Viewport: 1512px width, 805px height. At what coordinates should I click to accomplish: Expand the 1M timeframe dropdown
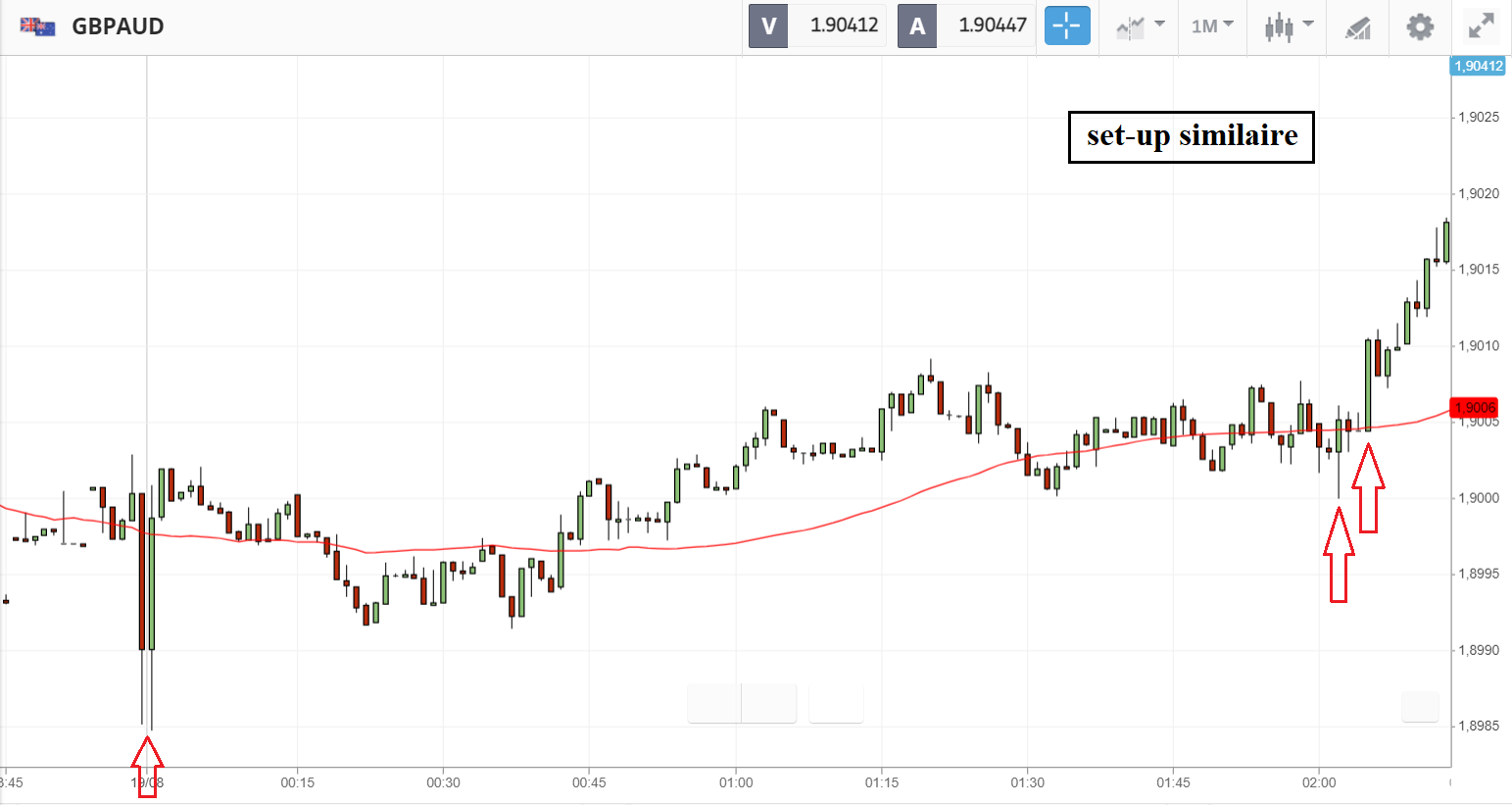1212,26
